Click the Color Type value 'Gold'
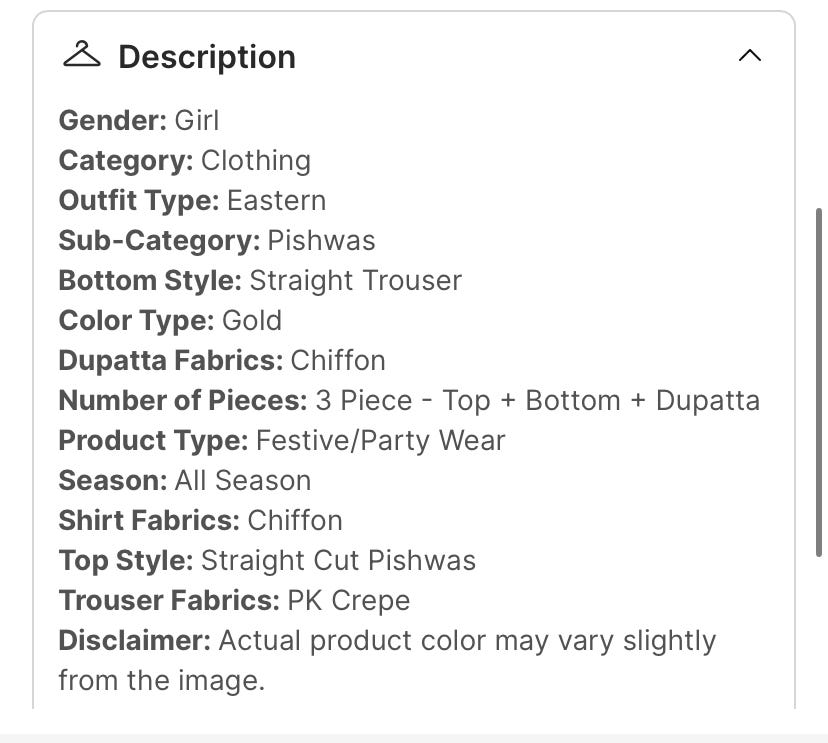The height and width of the screenshot is (743, 828). tap(252, 321)
